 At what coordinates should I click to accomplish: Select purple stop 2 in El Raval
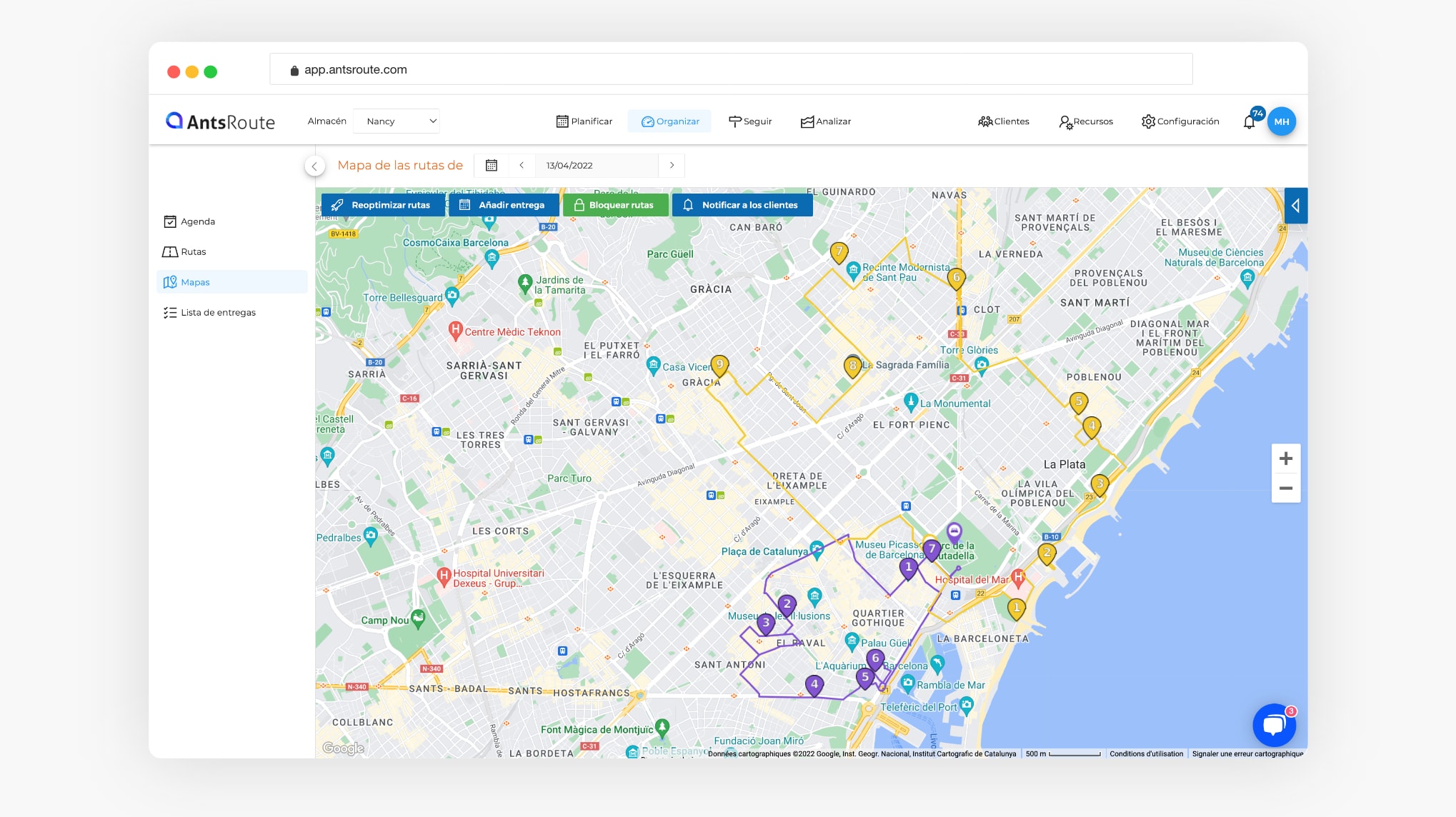787,606
